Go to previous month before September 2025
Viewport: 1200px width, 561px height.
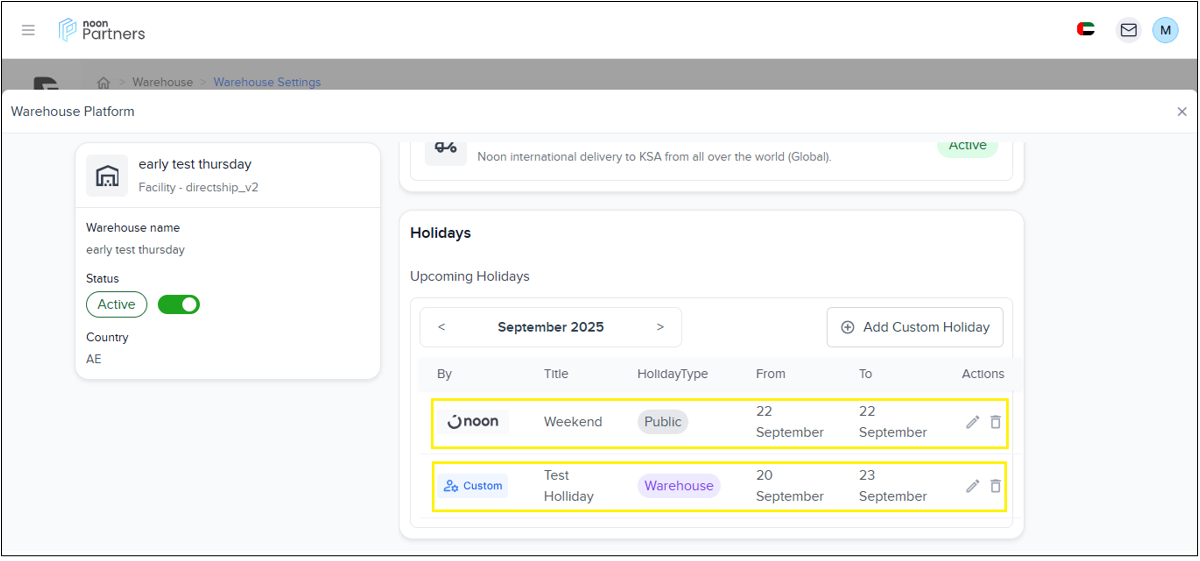coord(441,327)
